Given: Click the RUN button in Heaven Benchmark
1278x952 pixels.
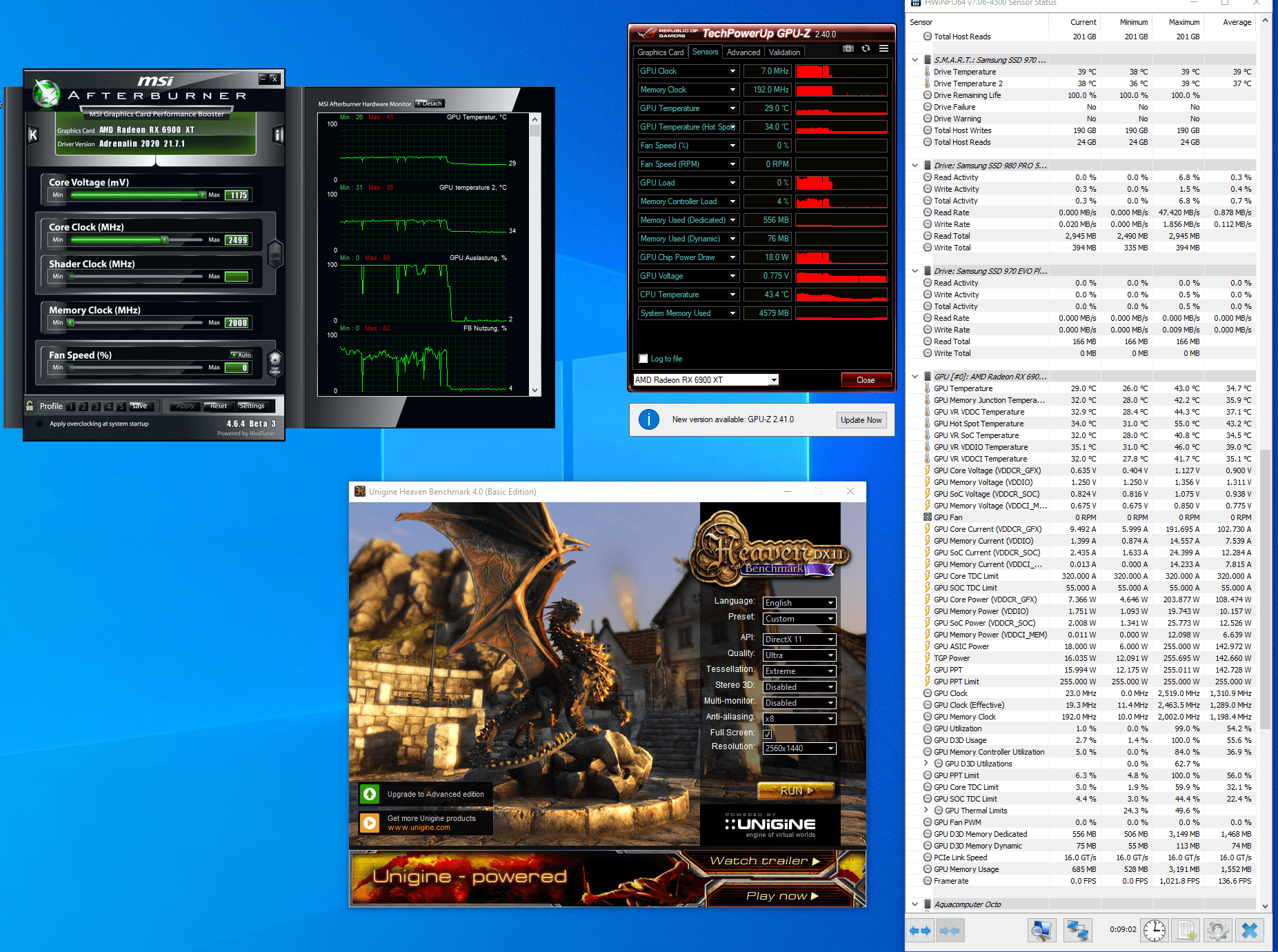Looking at the screenshot, I should (796, 791).
